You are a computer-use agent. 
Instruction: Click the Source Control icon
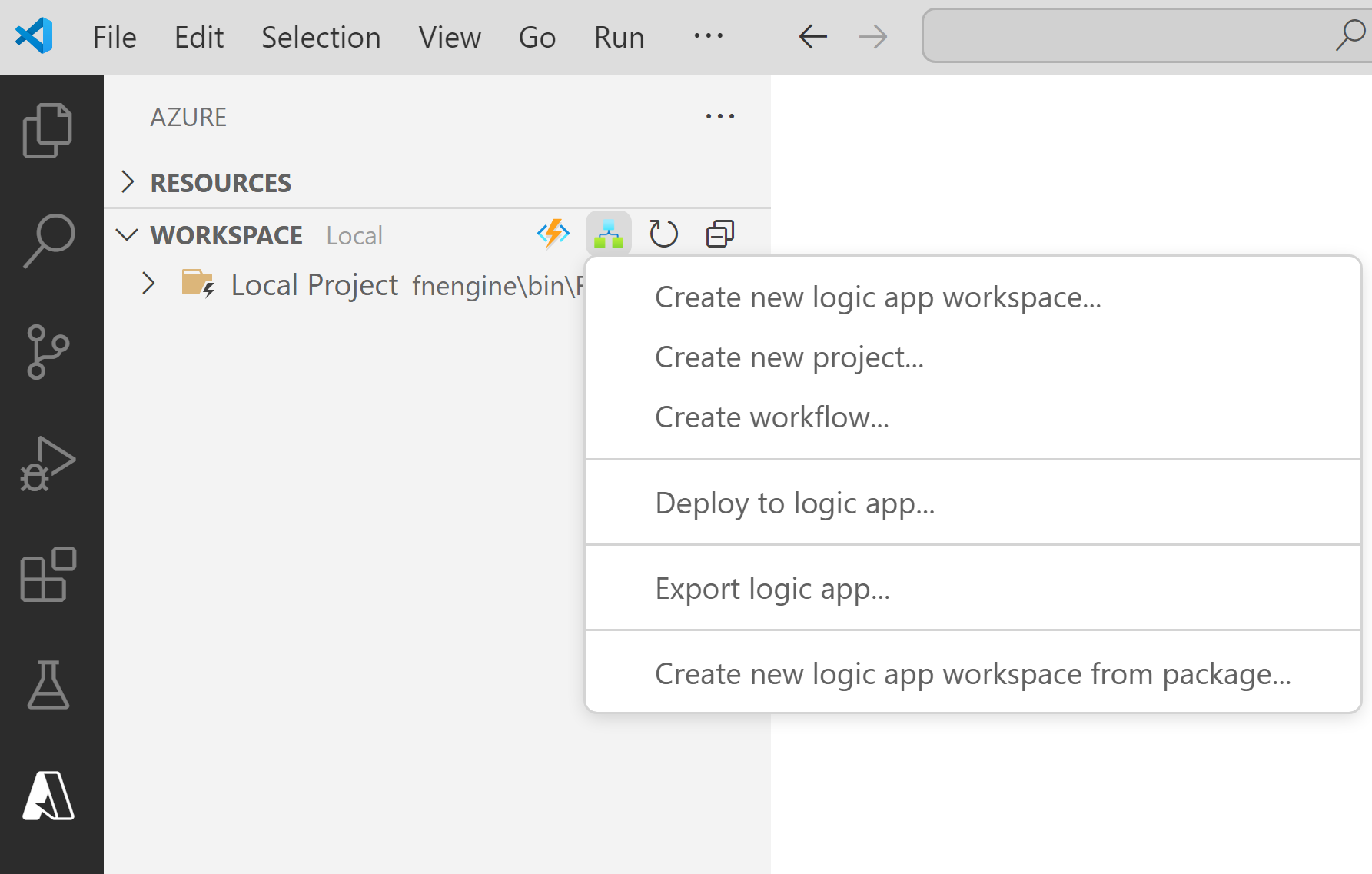coord(48,352)
